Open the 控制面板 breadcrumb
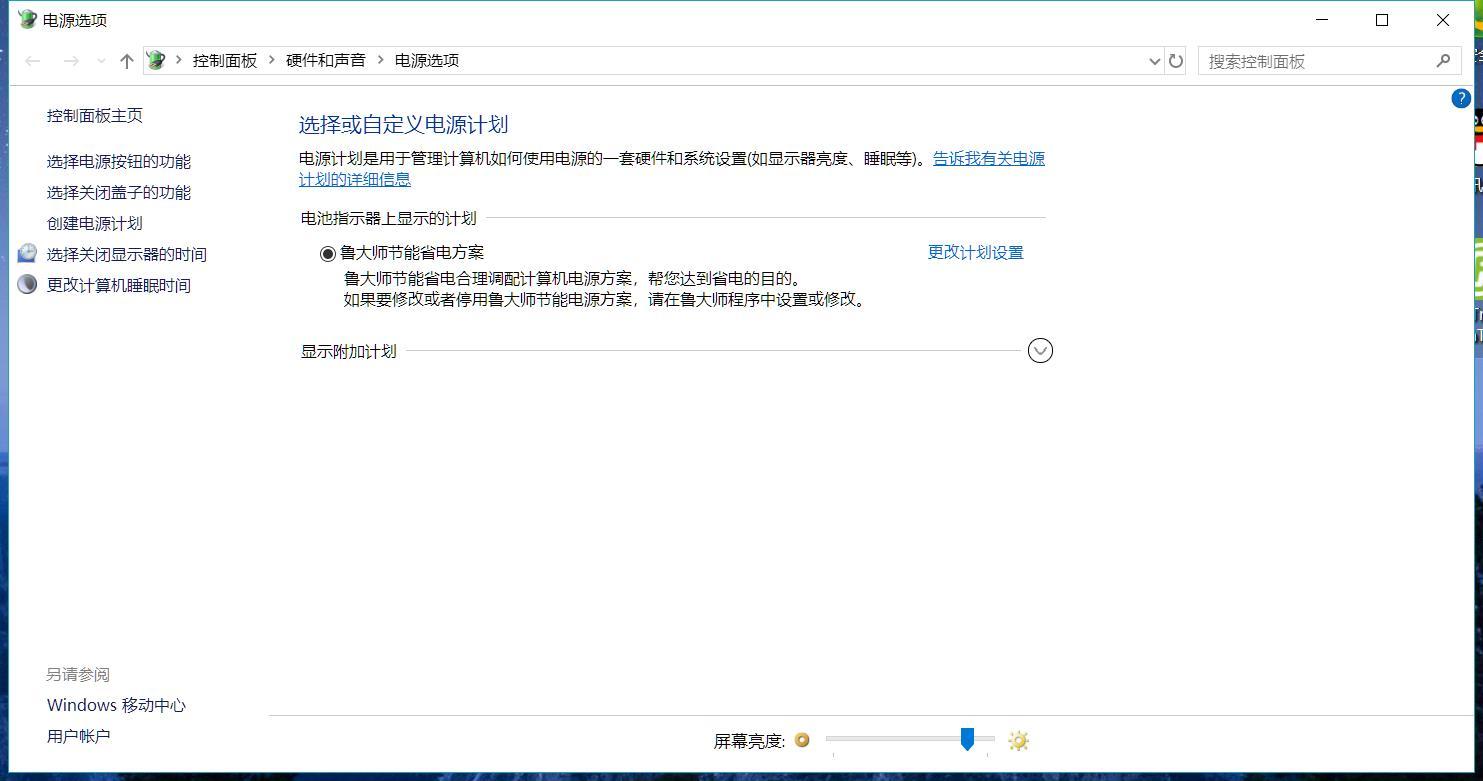The image size is (1483, 781). point(225,60)
